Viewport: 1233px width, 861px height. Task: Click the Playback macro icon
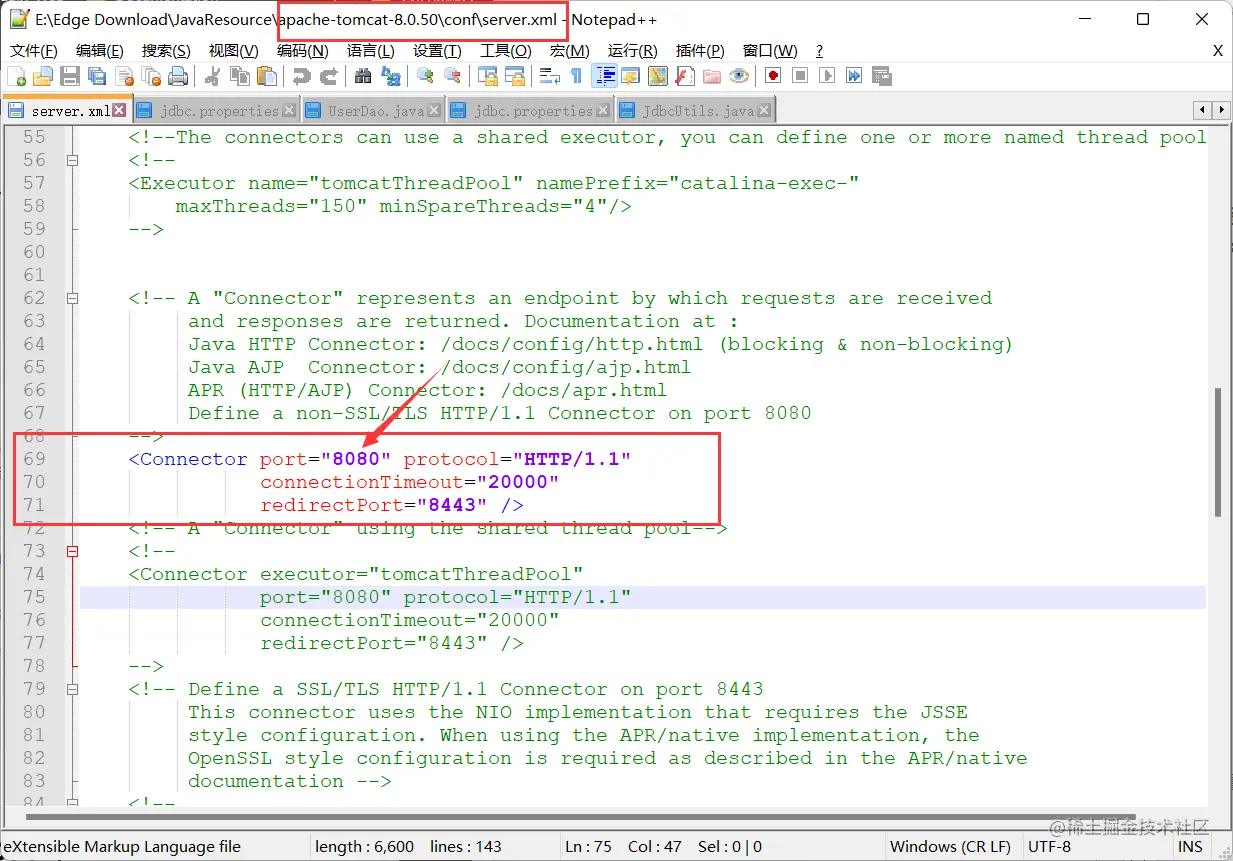(827, 76)
